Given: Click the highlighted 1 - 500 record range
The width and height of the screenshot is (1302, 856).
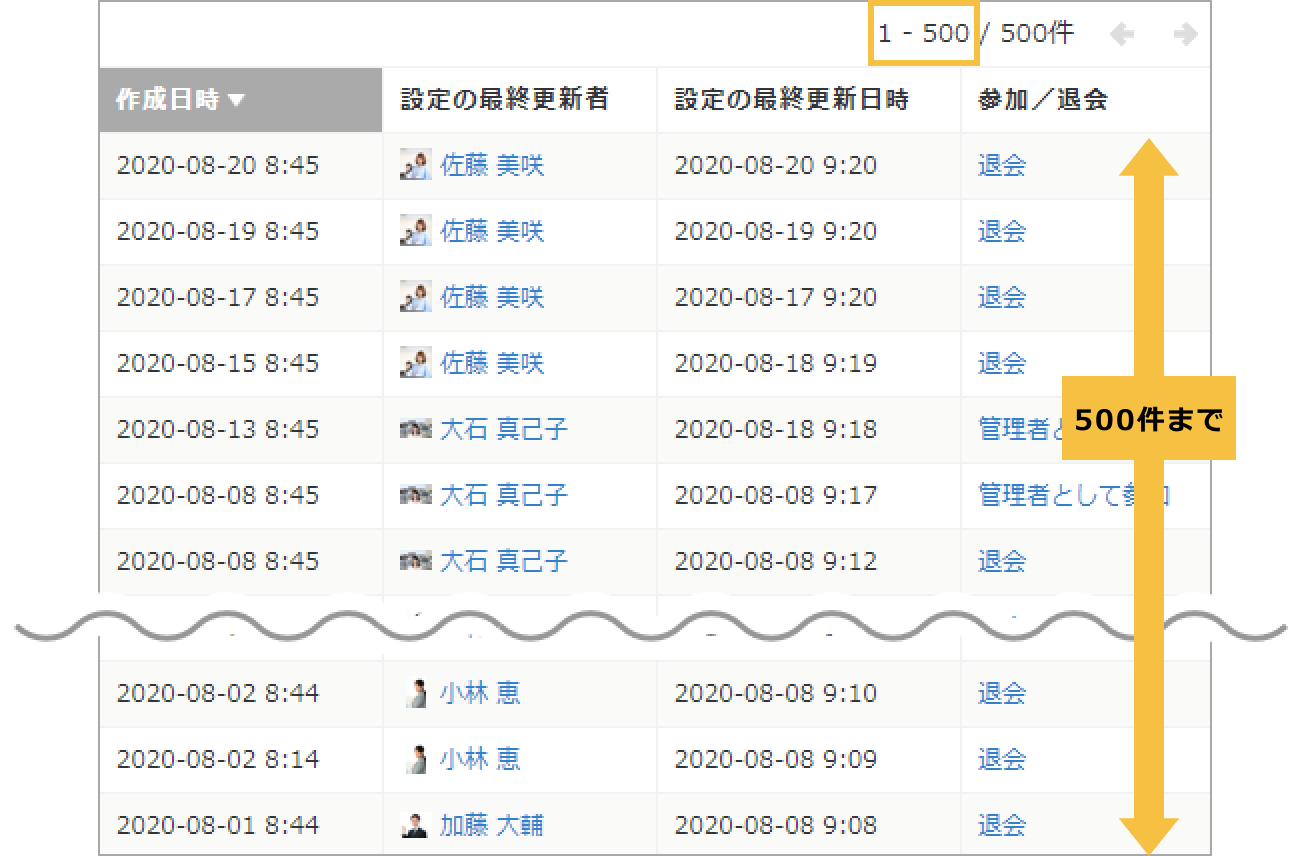Looking at the screenshot, I should point(922,33).
